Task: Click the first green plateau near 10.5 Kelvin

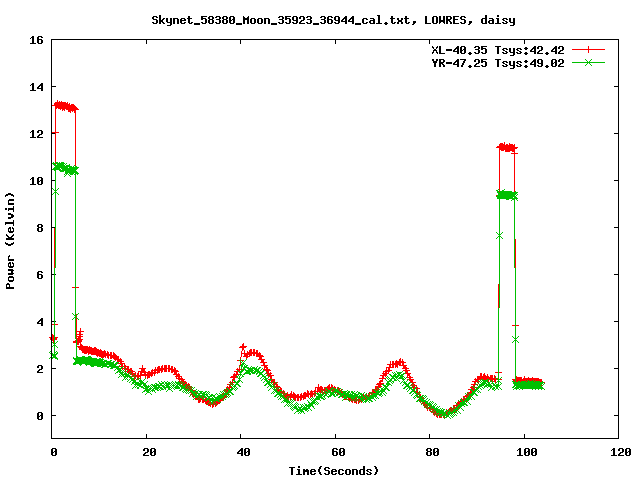Action: pos(65,168)
